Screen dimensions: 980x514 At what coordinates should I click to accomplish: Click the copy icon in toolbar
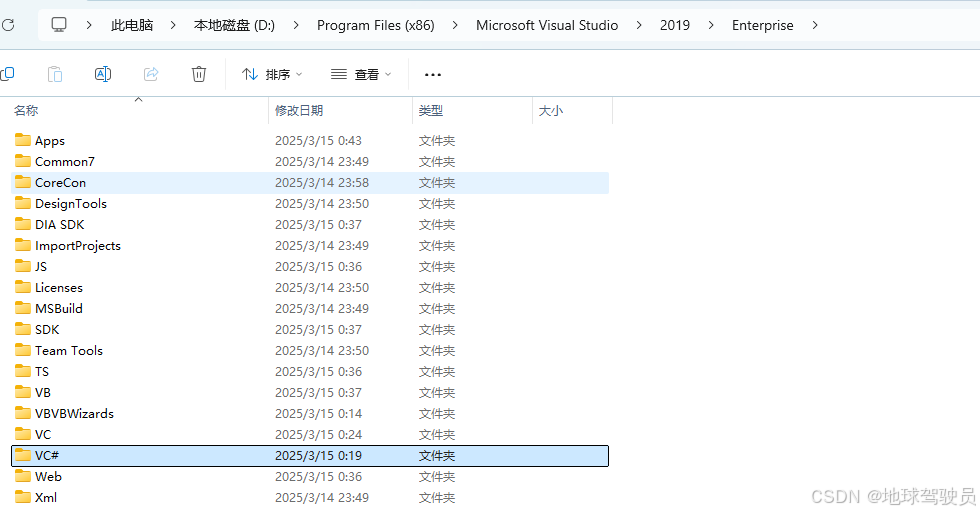tap(8, 74)
